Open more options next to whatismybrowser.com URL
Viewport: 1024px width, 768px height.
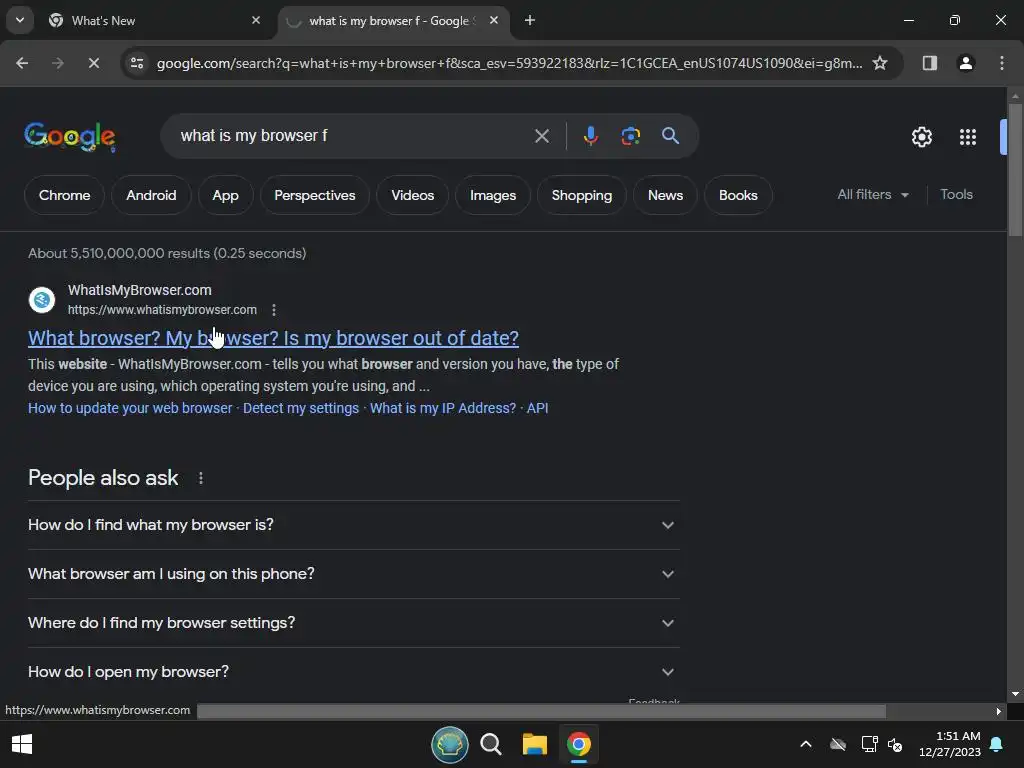tap(274, 310)
